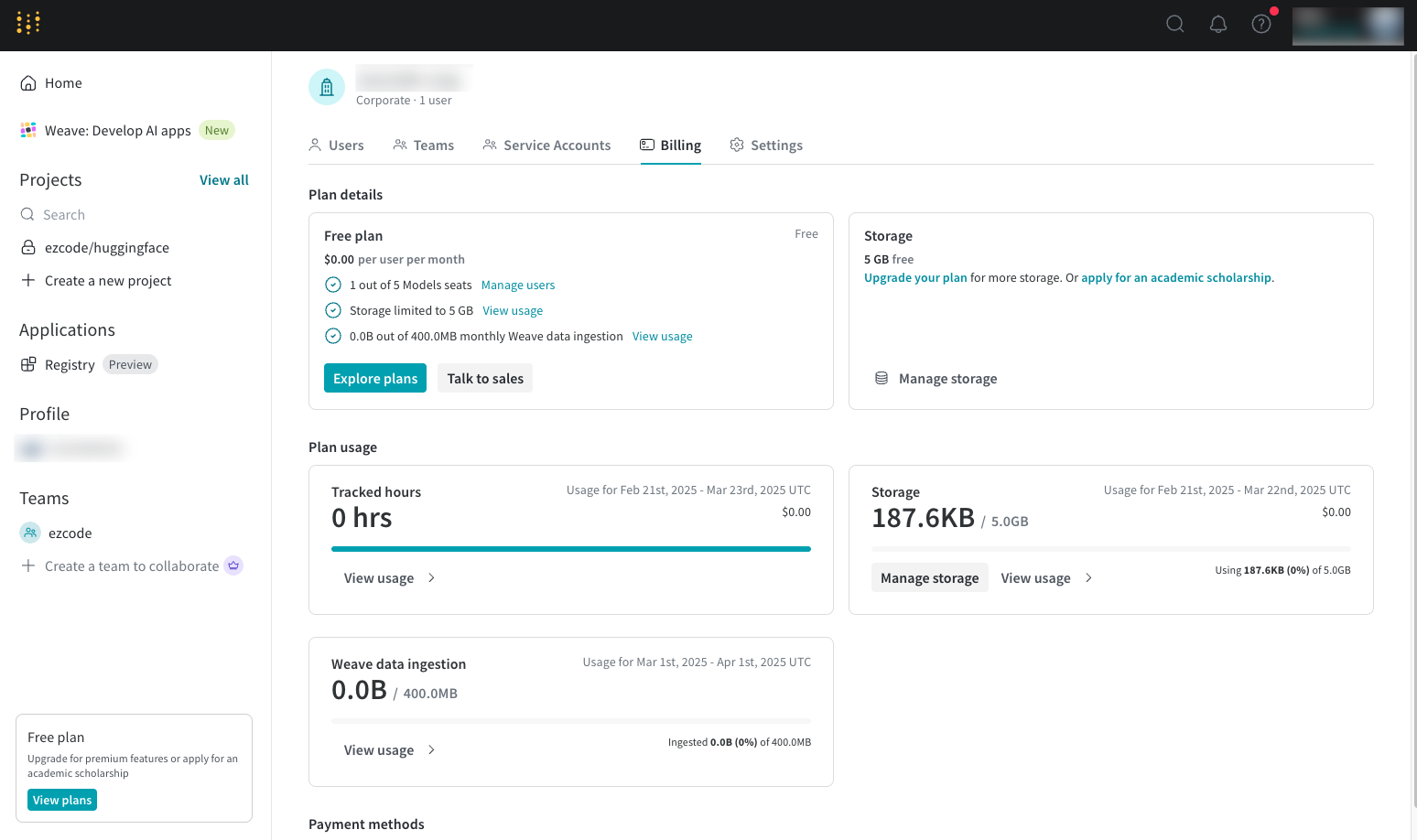
Task: Click View plans in sidebar card
Action: coord(62,800)
